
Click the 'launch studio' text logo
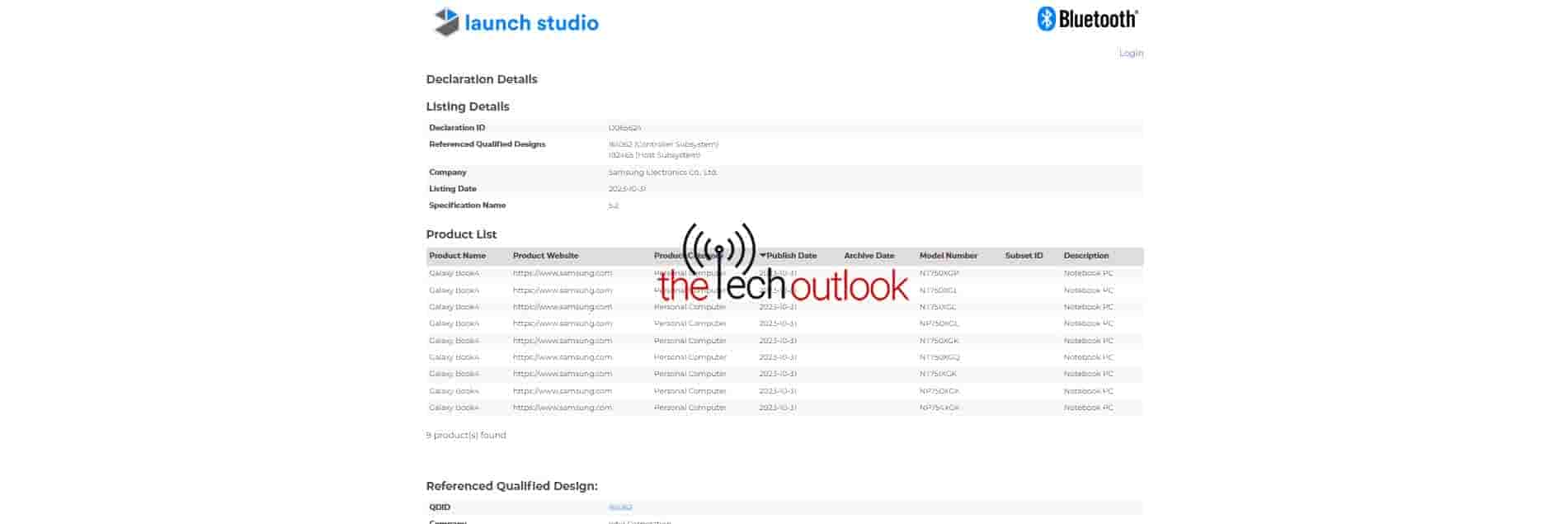(x=531, y=23)
